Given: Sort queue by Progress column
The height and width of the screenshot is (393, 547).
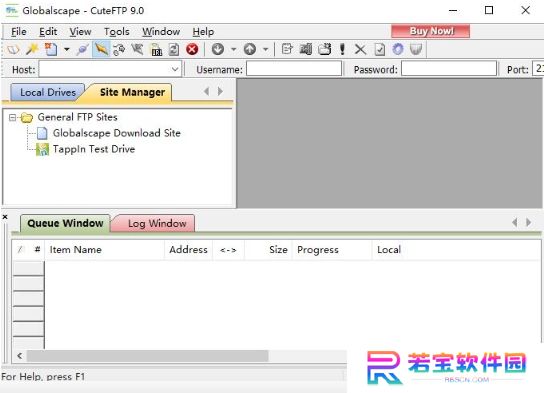Looking at the screenshot, I should pyautogui.click(x=332, y=250).
